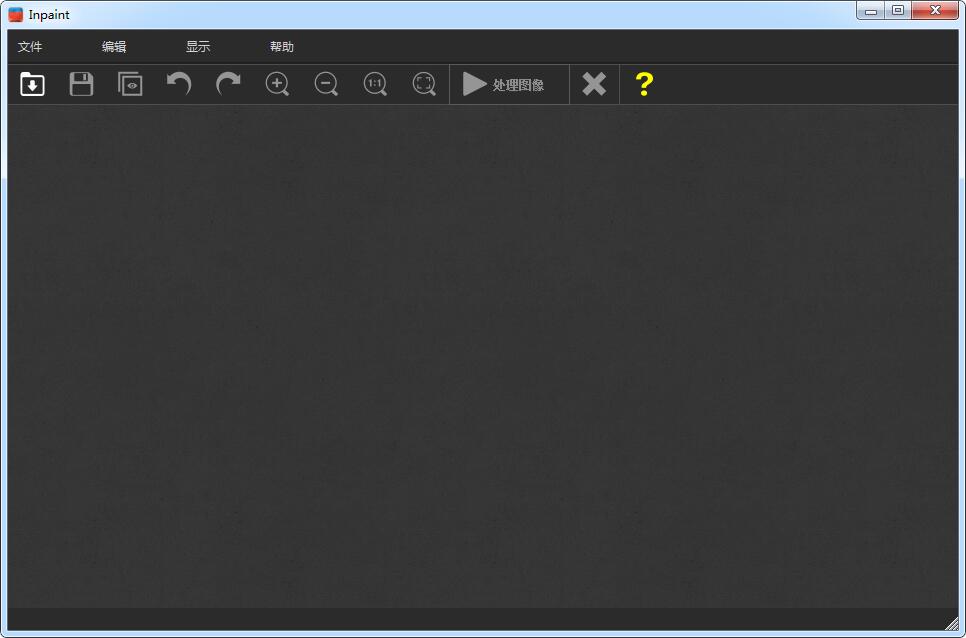
Task: Close the Inpaint window
Action: pyautogui.click(x=935, y=11)
